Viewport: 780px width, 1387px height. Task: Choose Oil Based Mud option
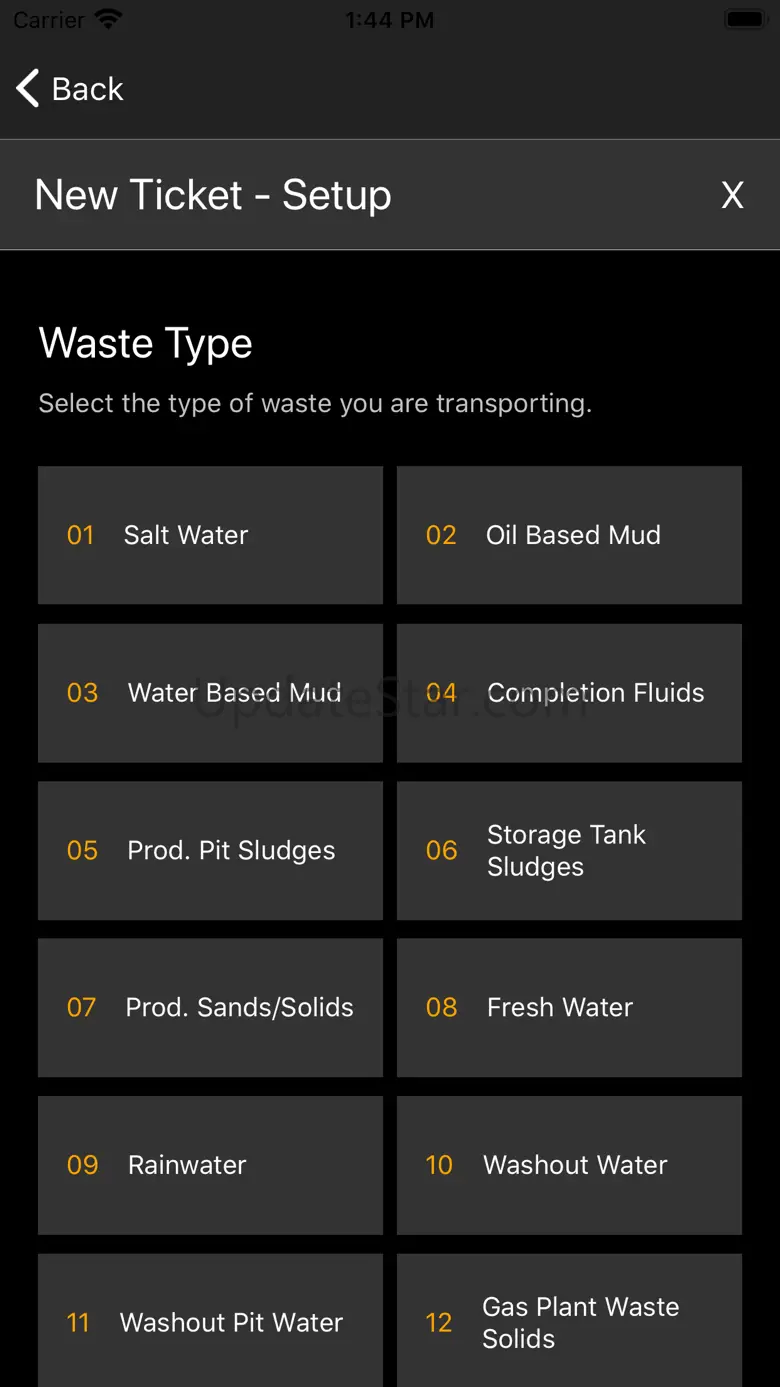[x=569, y=535]
